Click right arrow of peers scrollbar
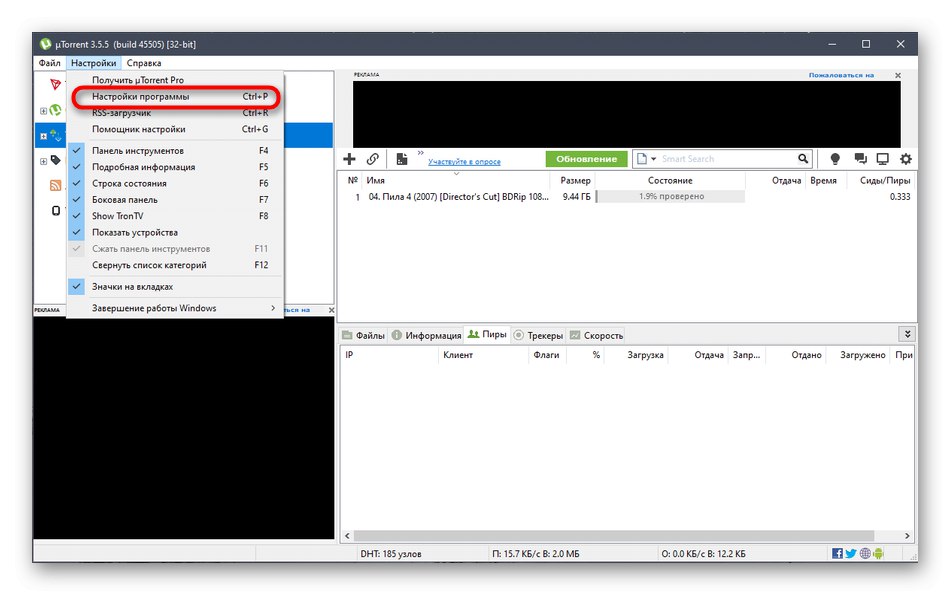 (x=907, y=536)
